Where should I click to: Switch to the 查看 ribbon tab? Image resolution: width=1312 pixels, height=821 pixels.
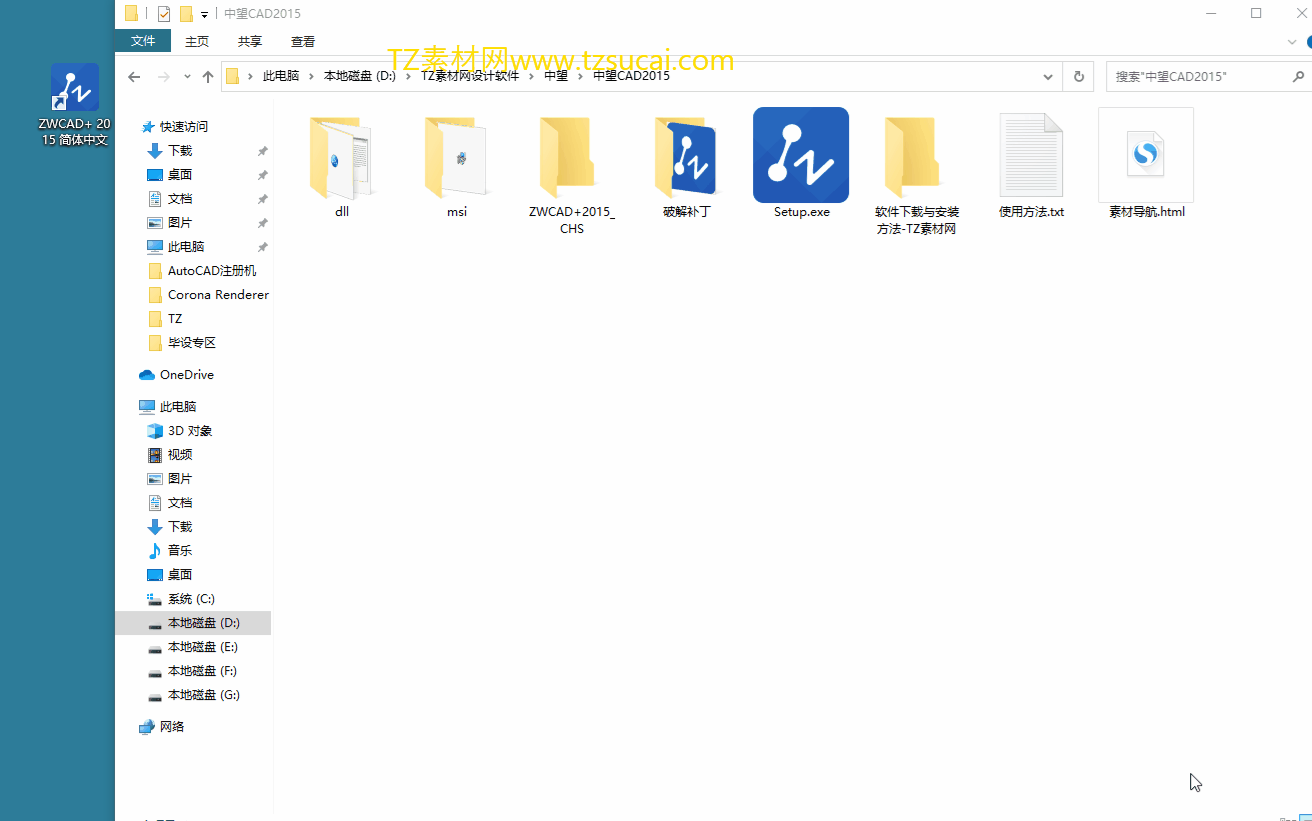(x=303, y=42)
